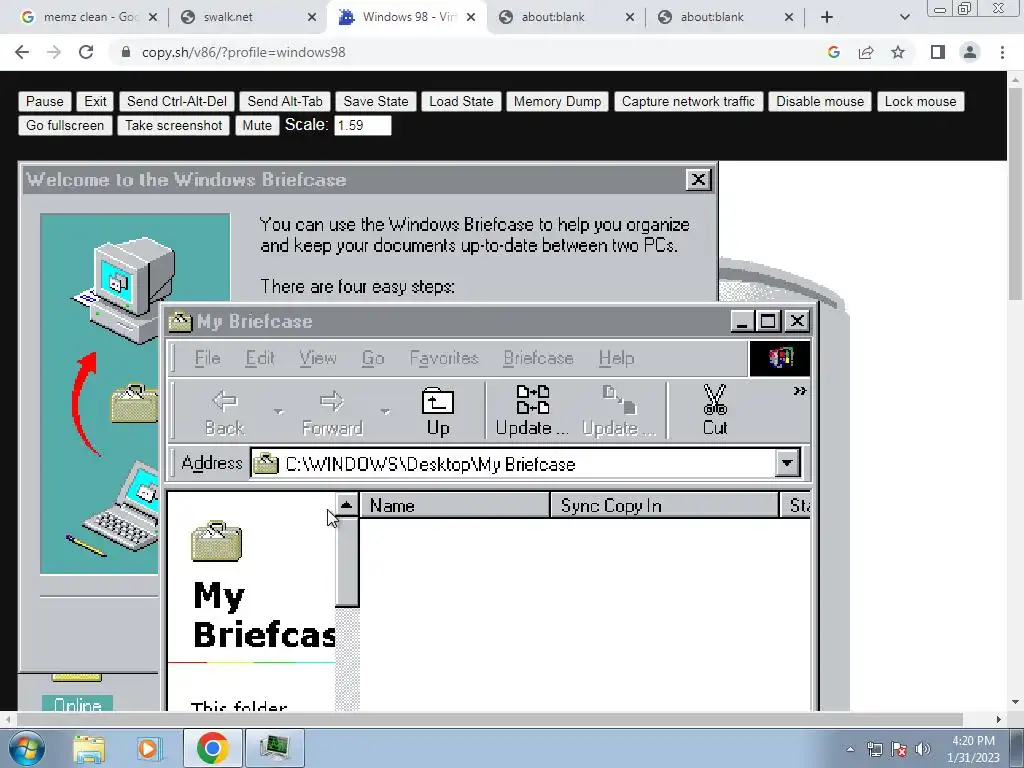Click Capture network traffic button

point(688,101)
